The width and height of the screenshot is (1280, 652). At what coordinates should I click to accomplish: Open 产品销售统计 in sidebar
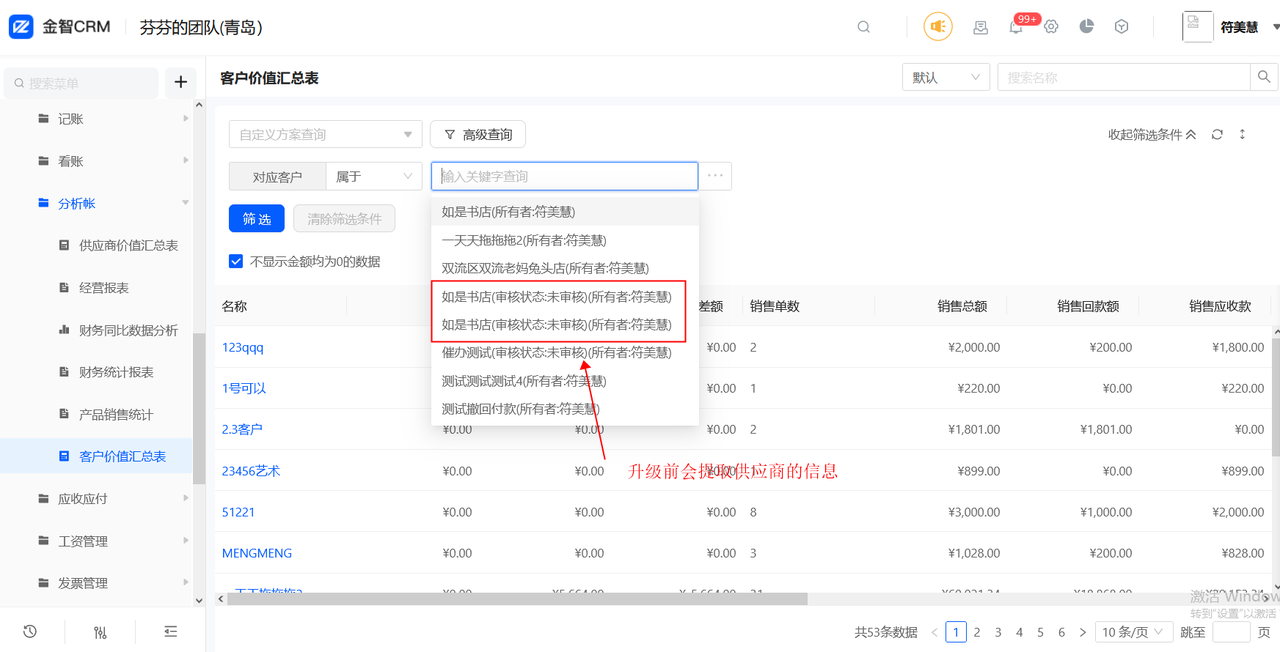pyautogui.click(x=116, y=414)
